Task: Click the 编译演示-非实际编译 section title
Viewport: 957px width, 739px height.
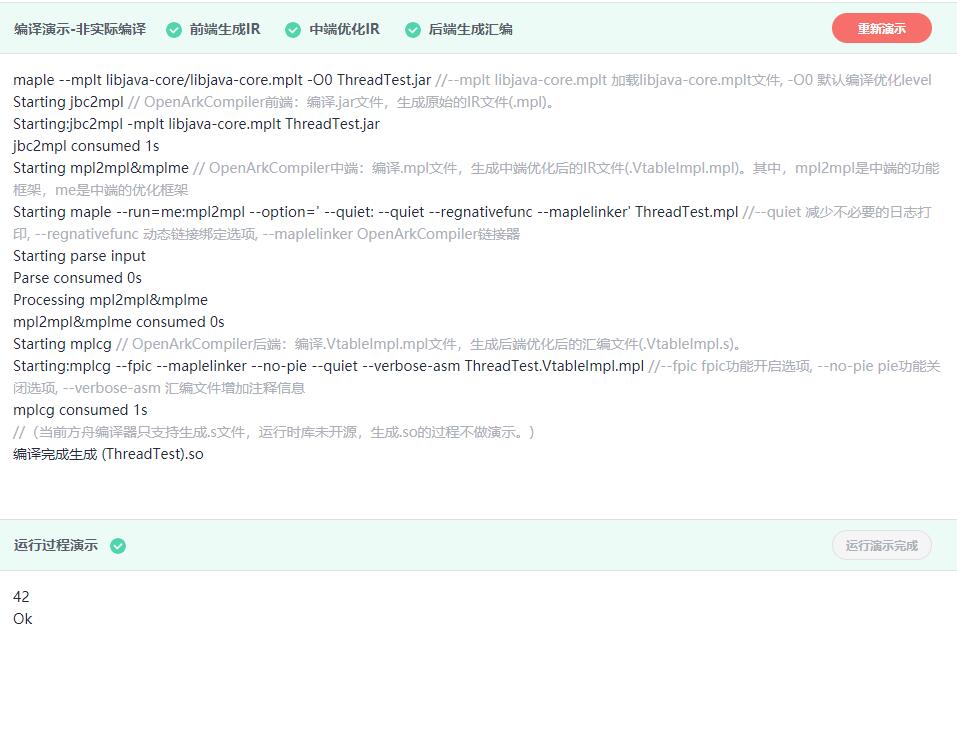Action: point(80,30)
